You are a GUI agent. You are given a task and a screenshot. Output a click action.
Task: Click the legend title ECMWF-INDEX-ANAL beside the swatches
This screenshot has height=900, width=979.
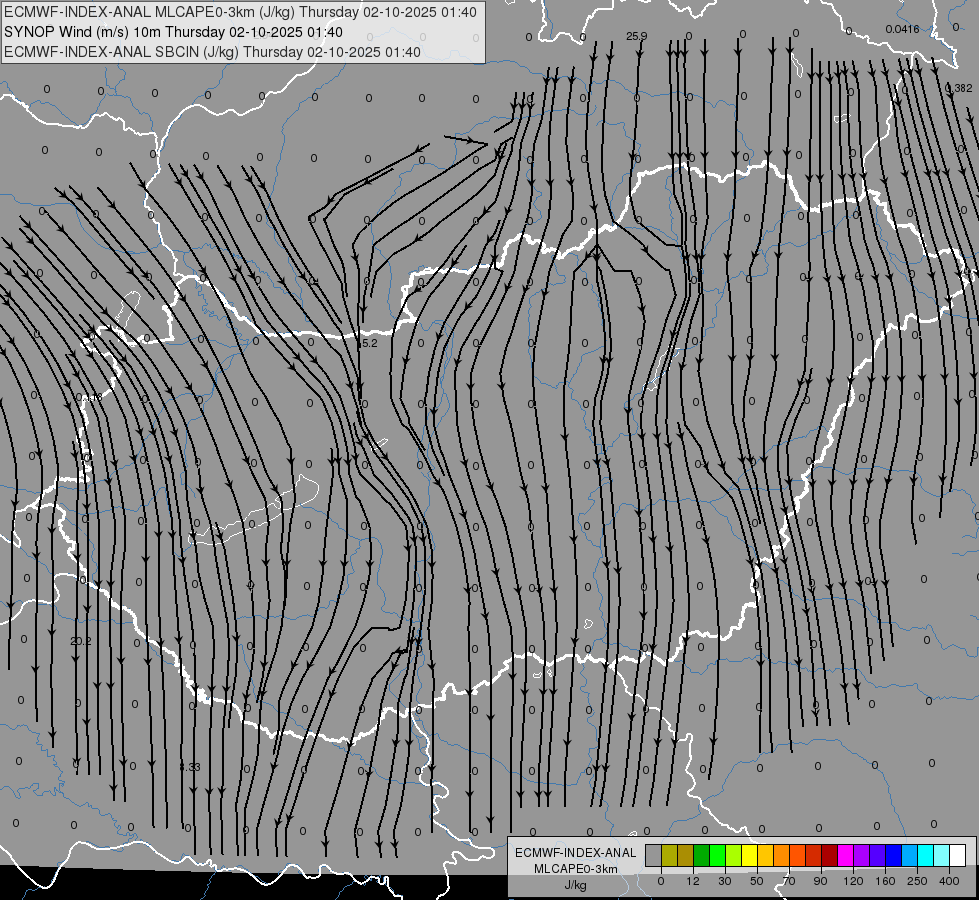[575, 853]
